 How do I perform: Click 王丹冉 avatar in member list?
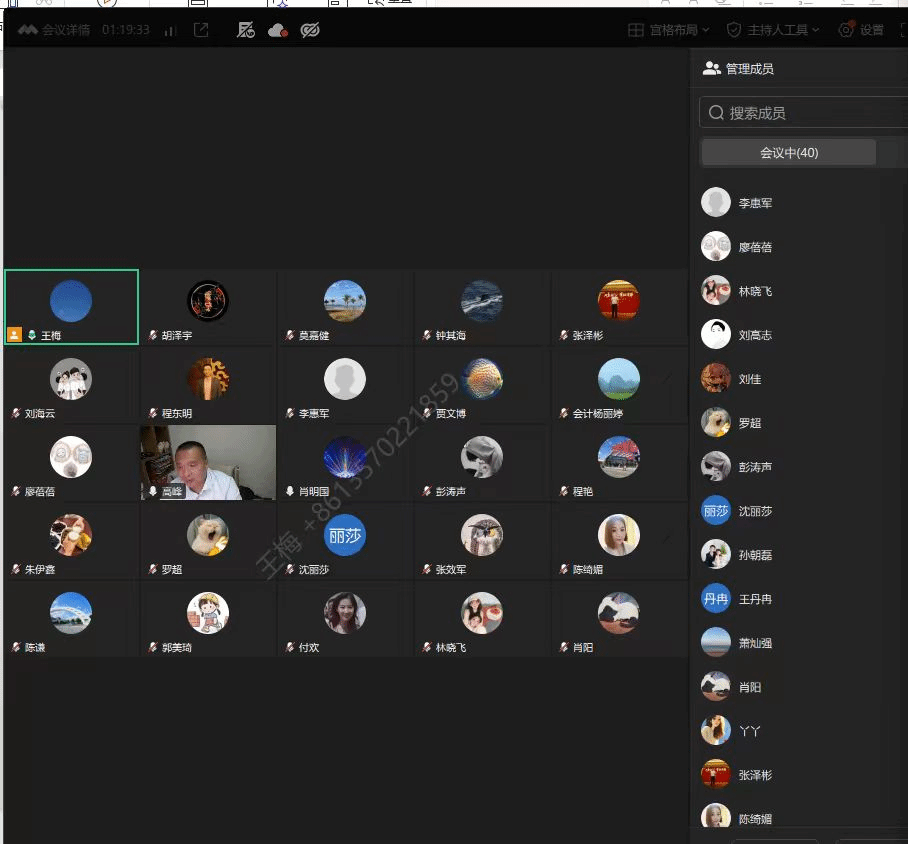pyautogui.click(x=716, y=599)
